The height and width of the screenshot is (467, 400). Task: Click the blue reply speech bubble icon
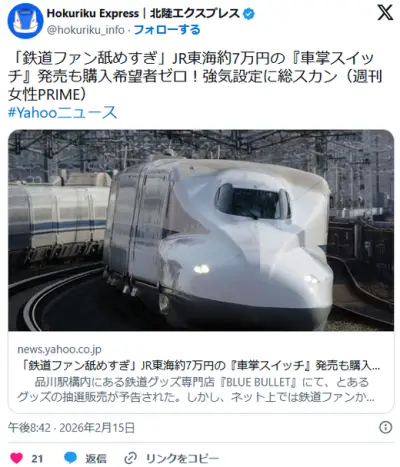tap(70, 458)
